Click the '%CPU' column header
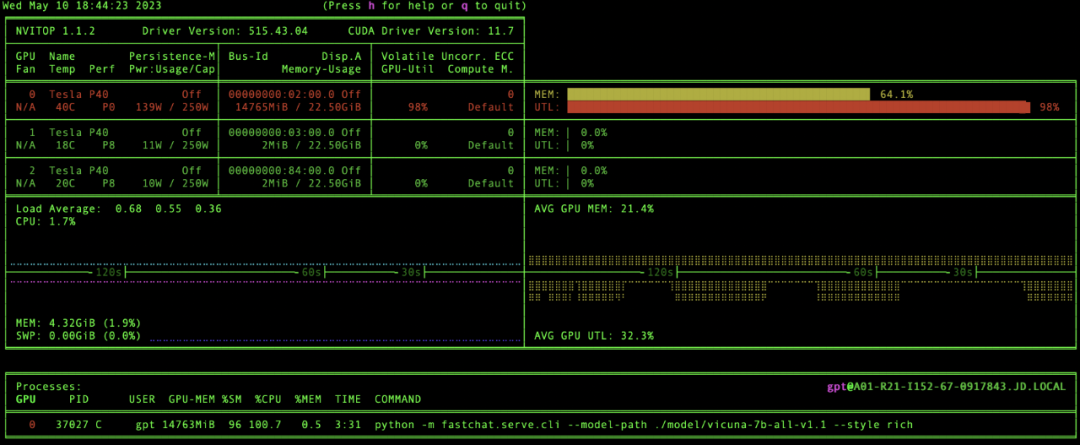1080x445 pixels. point(268,400)
